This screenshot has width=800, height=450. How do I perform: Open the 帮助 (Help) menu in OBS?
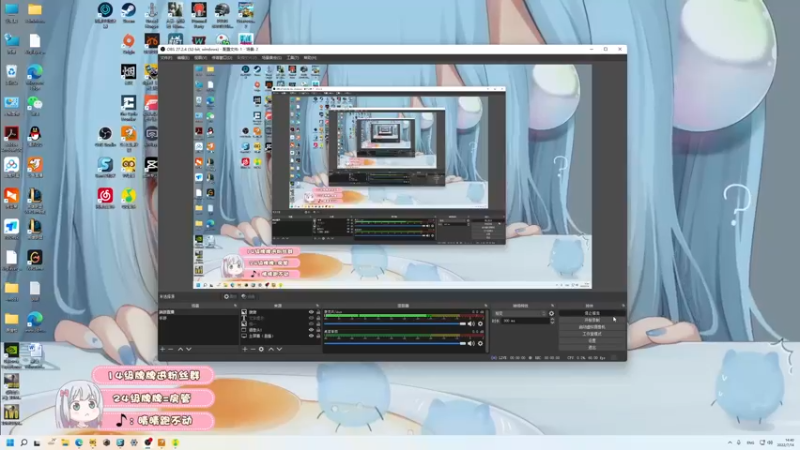coord(310,58)
